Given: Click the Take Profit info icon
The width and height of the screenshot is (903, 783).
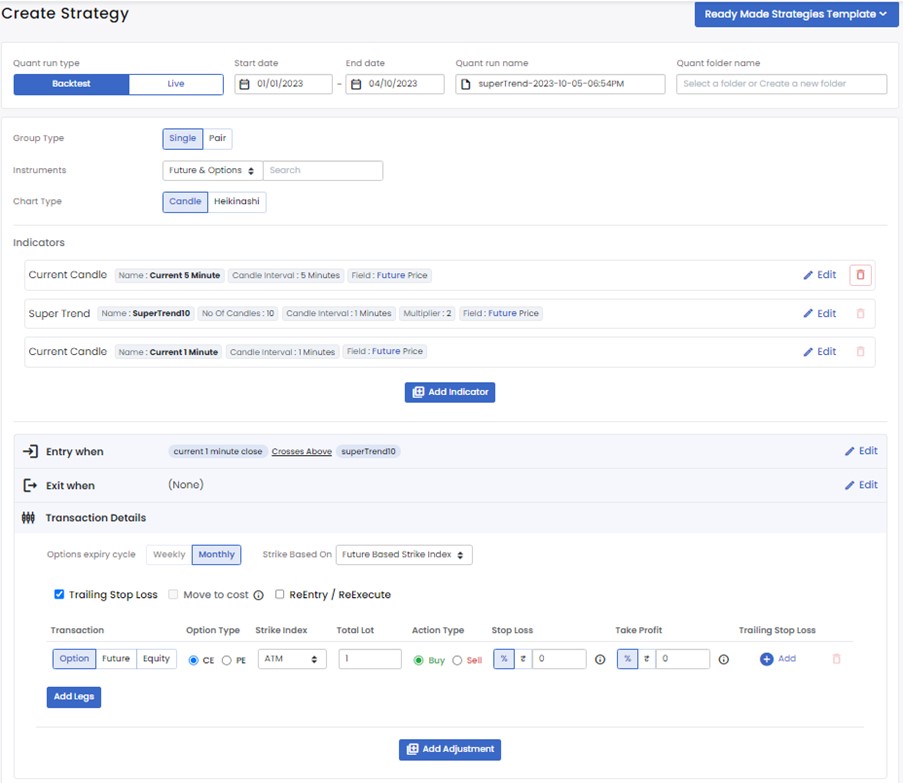Looking at the screenshot, I should coord(723,660).
